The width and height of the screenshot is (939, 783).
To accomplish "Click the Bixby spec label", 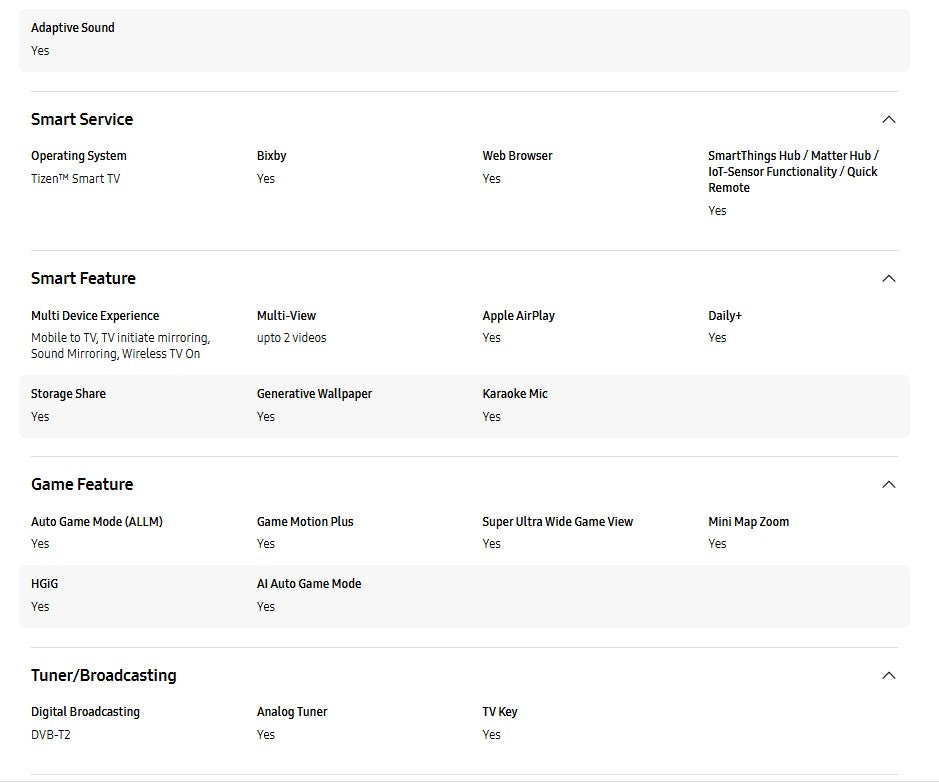I will pos(271,156).
